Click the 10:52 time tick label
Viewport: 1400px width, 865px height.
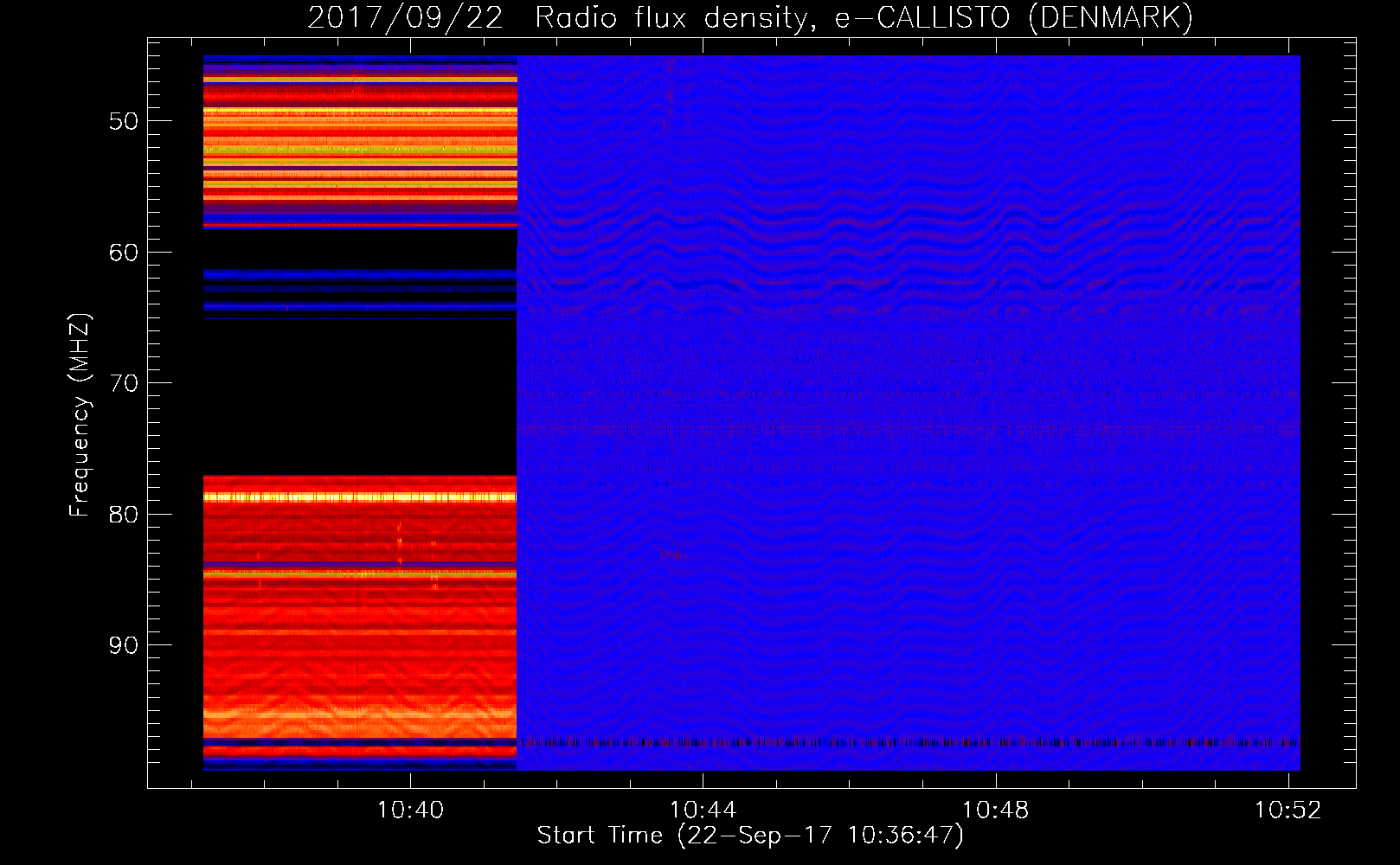pos(1288,810)
